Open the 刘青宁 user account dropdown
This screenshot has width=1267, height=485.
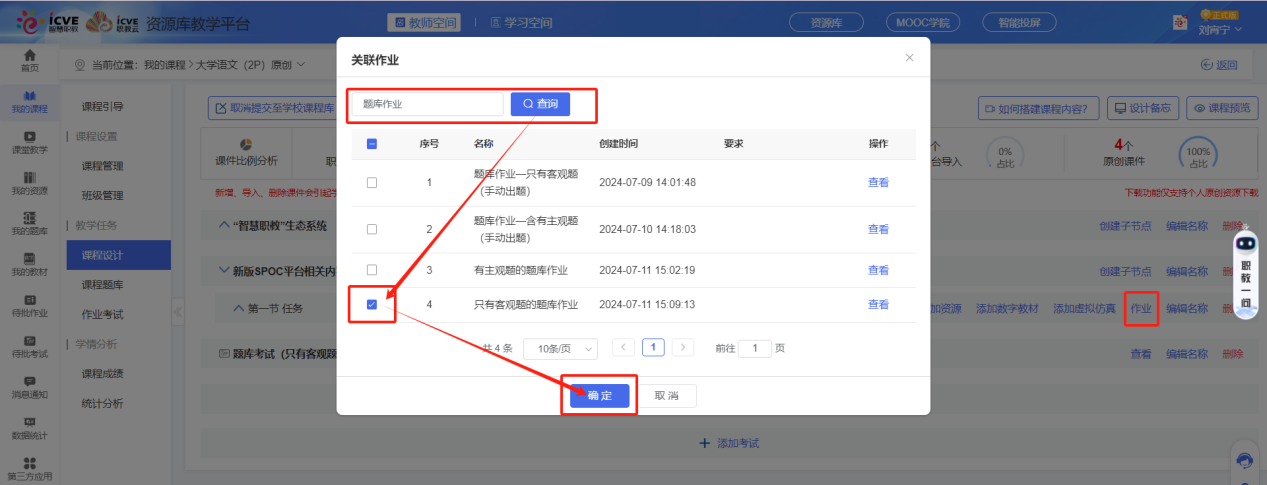pyautogui.click(x=1220, y=29)
